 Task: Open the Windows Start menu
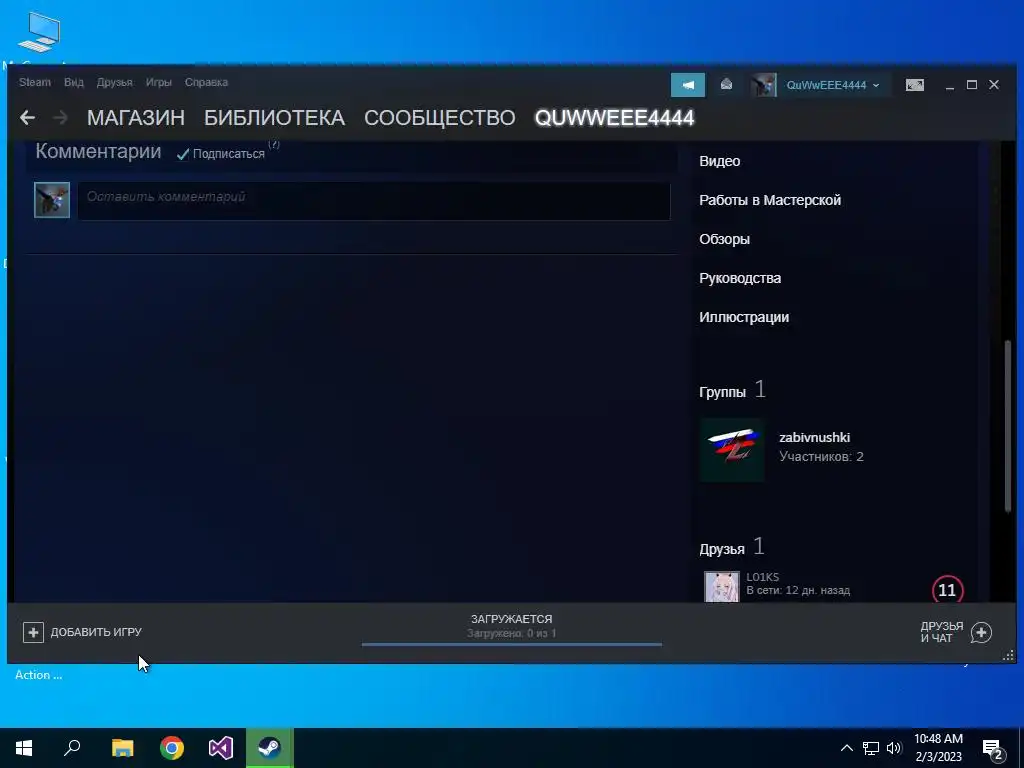tap(24, 748)
